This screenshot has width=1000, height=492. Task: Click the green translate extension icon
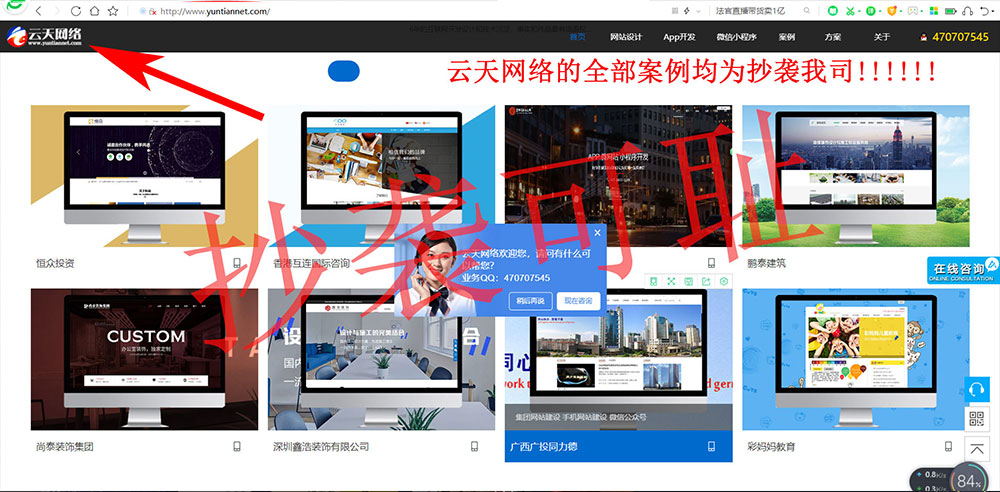click(871, 11)
